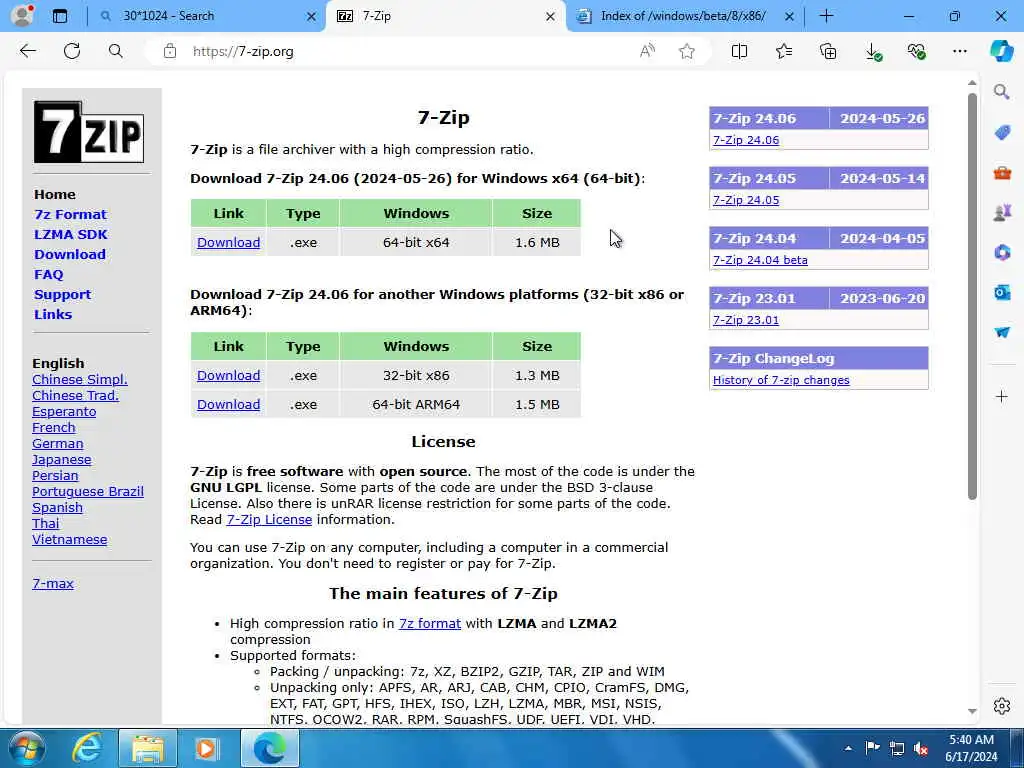
Task: Download the 64-bit ARM64 .exe
Action: pos(229,404)
